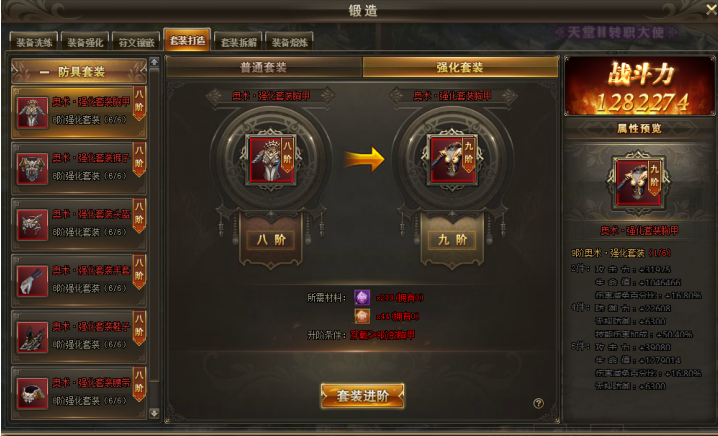Viewport: 718px width, 436px height.
Task: Click the 九阶 target chest armor icon
Action: coord(452,159)
